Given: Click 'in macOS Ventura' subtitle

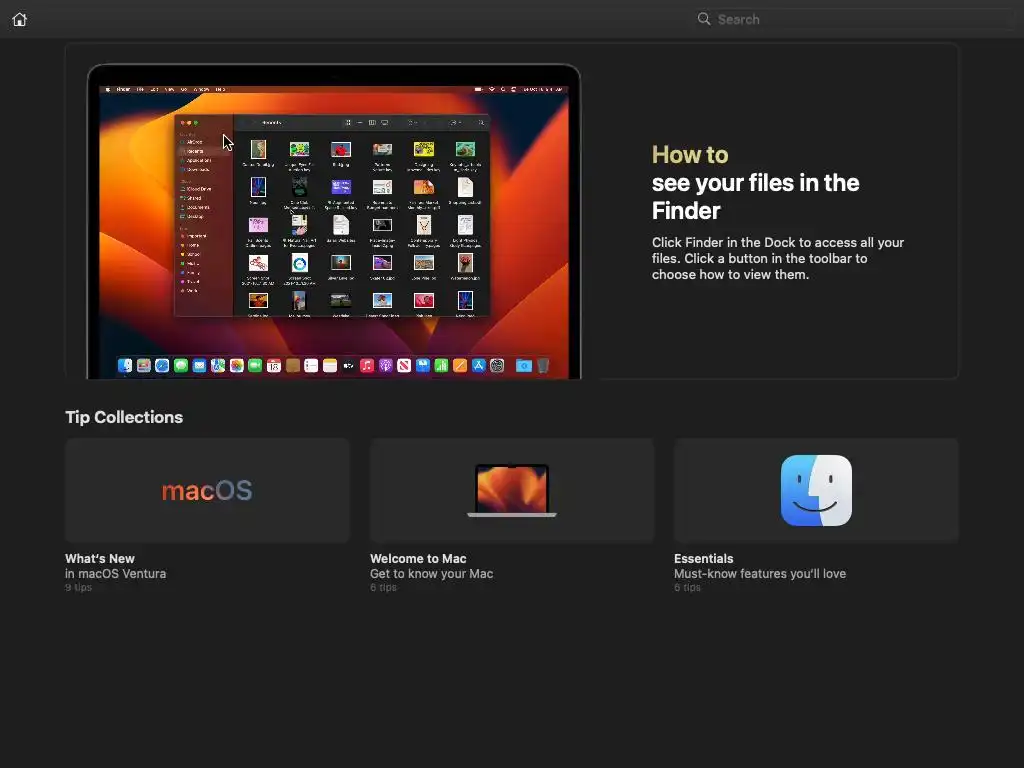Looking at the screenshot, I should coord(116,573).
